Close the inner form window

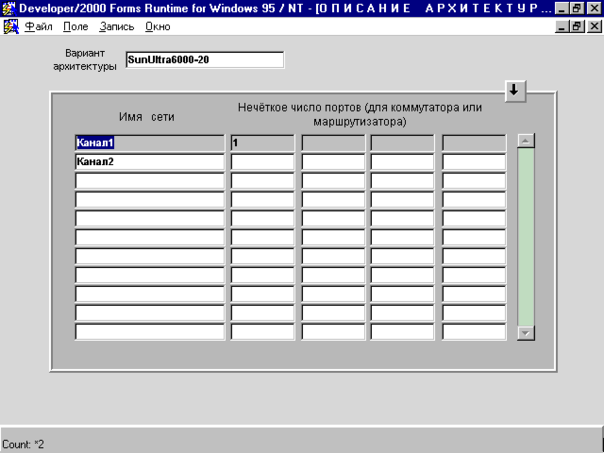click(594, 27)
